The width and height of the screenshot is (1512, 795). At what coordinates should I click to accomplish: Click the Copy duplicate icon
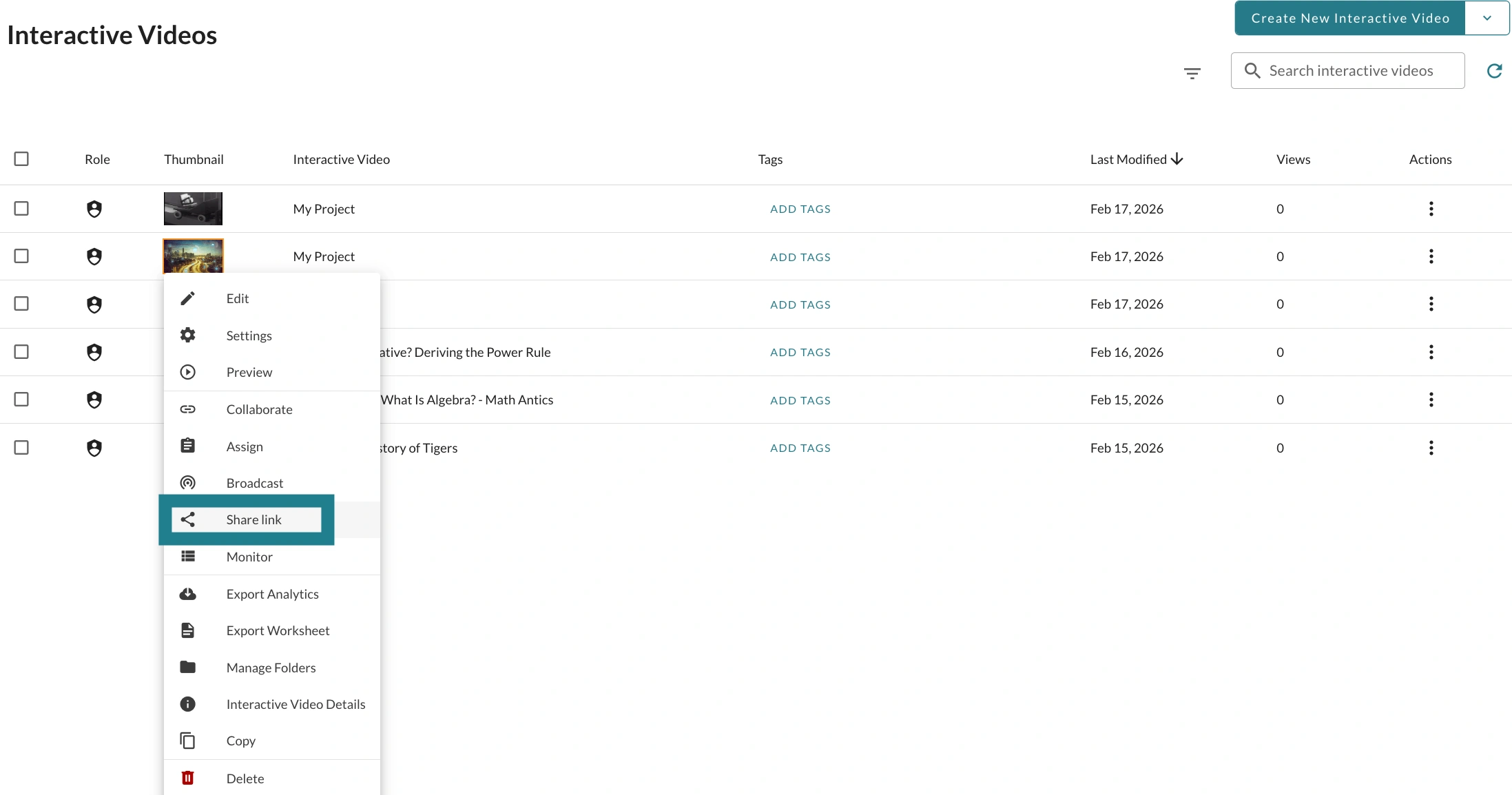tap(187, 741)
